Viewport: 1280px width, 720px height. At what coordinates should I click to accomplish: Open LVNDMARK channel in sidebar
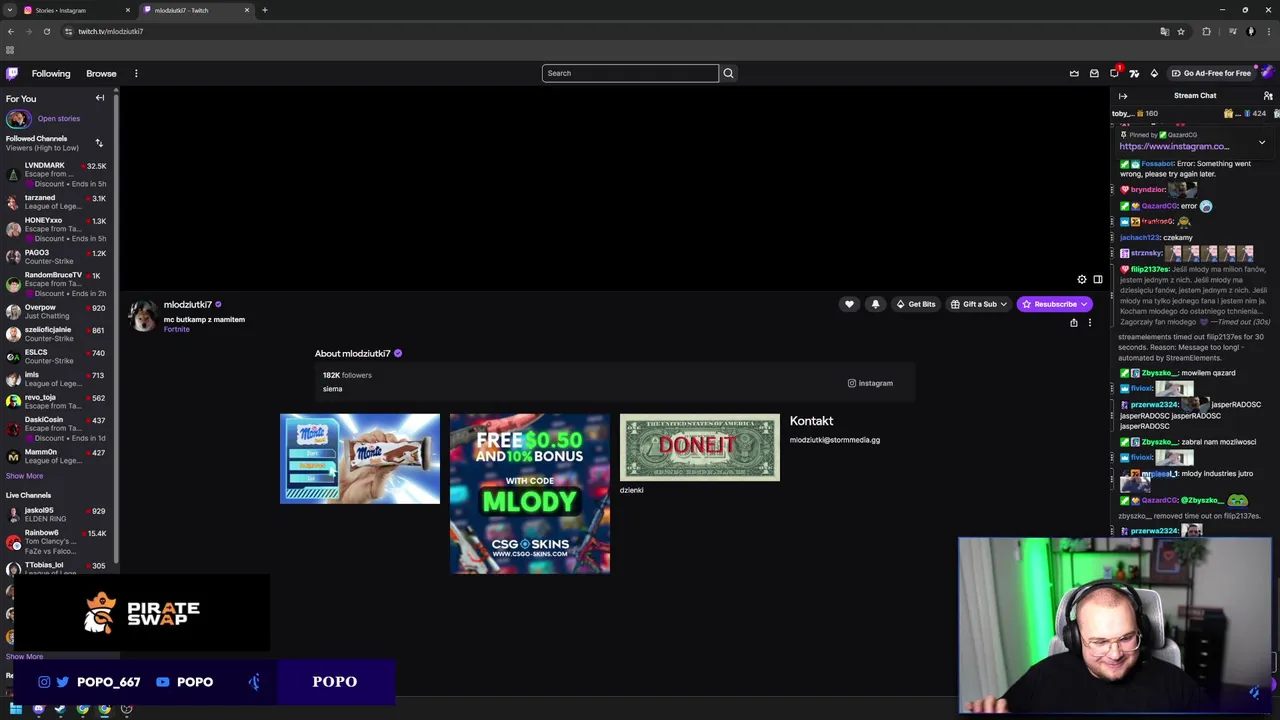(59, 174)
